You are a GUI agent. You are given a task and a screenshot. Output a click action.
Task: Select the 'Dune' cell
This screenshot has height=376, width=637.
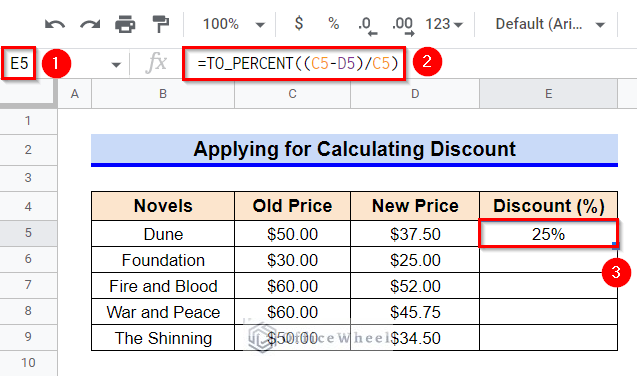[x=163, y=234]
